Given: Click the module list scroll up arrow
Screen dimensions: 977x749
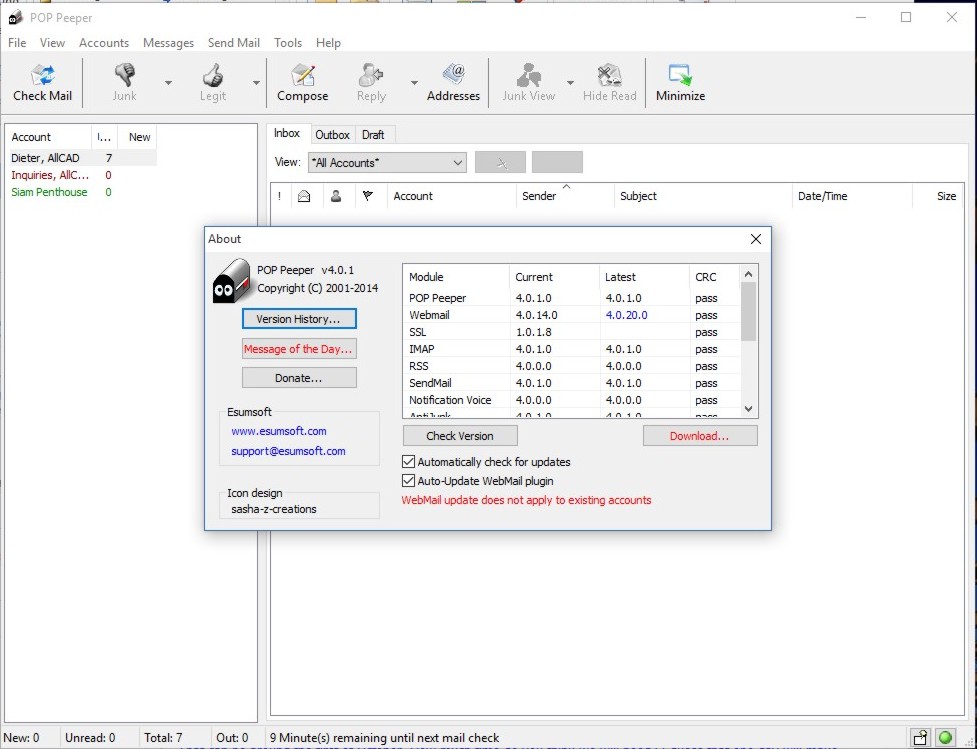Looking at the screenshot, I should [748, 274].
